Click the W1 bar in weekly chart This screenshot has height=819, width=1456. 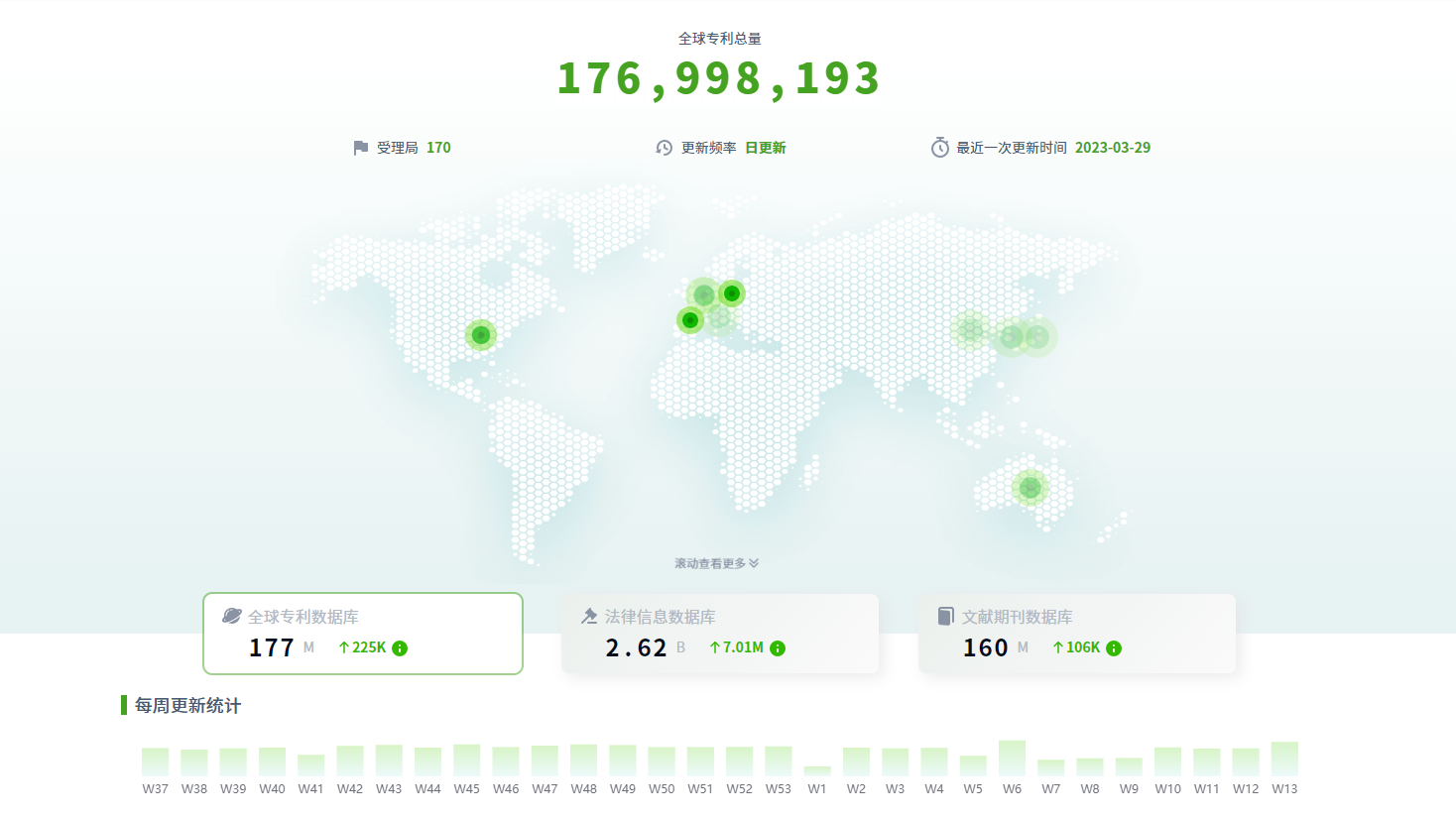click(x=817, y=770)
